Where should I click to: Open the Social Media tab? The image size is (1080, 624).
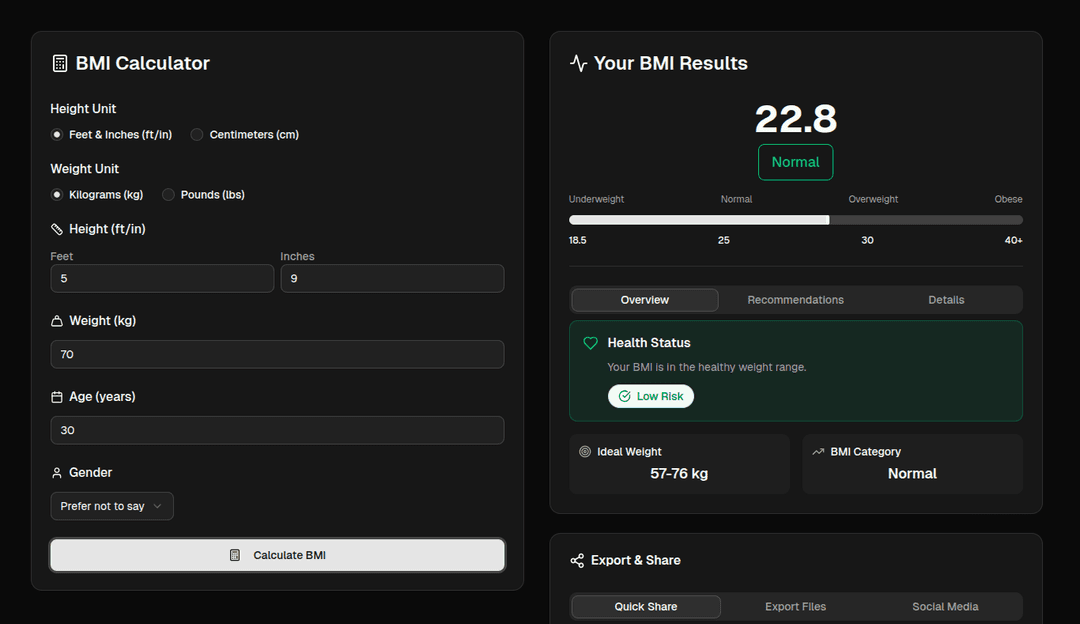(945, 607)
